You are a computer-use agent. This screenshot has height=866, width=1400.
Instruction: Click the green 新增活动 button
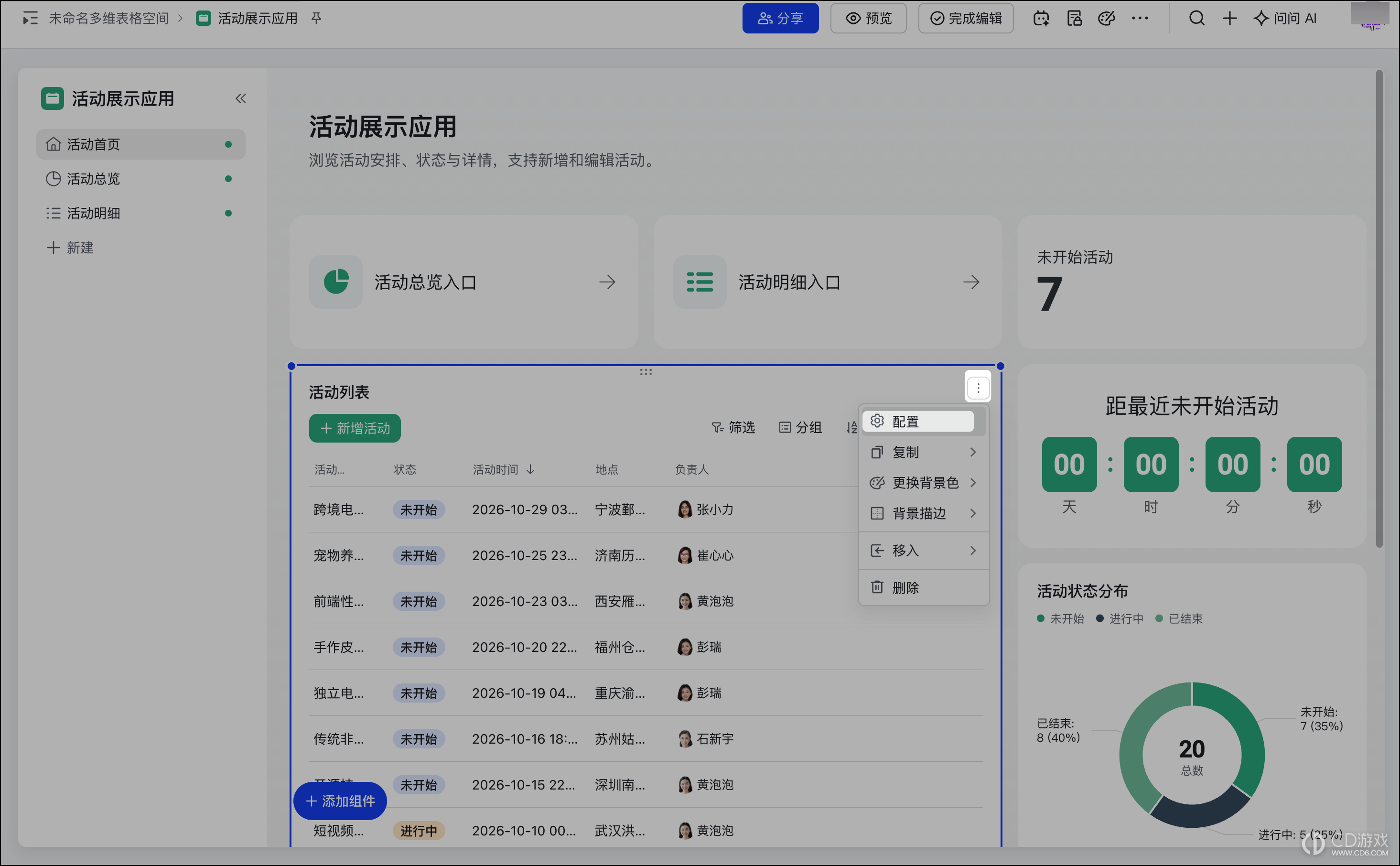(x=355, y=428)
